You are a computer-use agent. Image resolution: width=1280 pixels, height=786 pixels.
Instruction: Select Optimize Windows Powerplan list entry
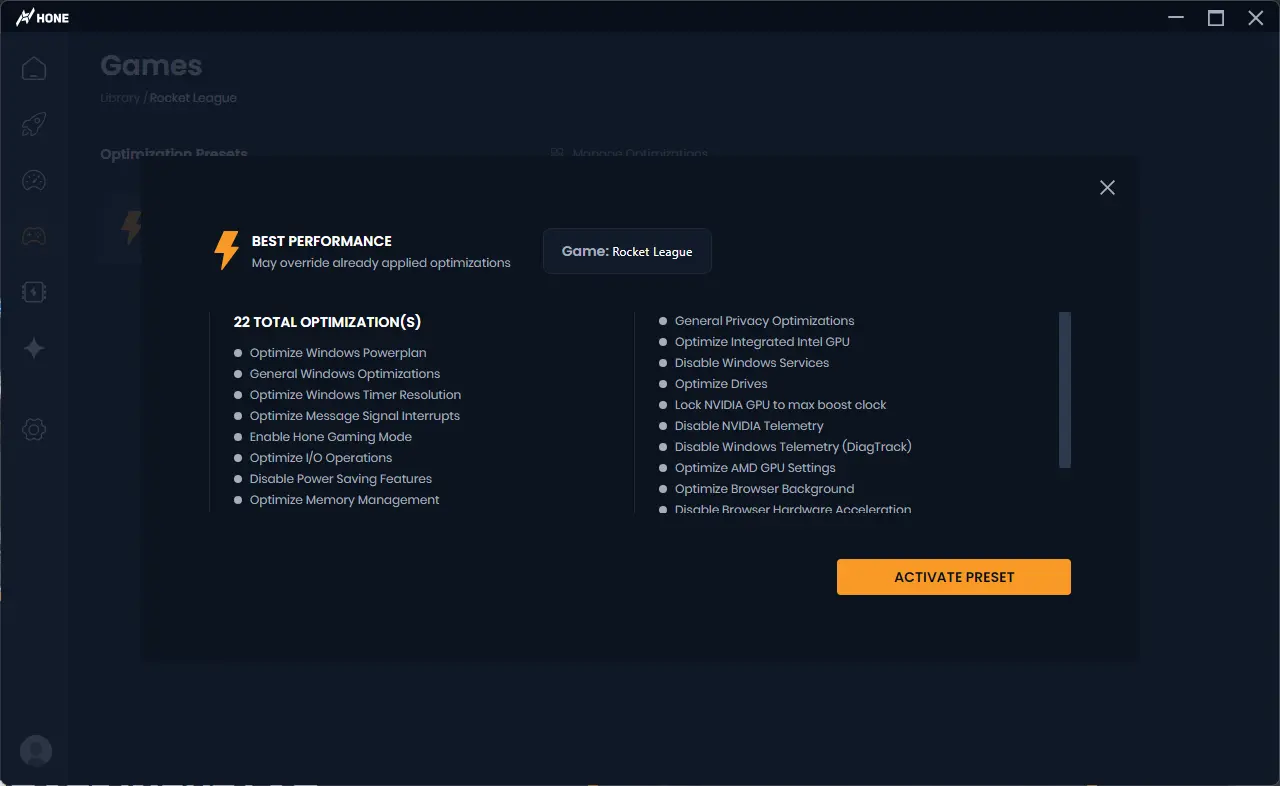click(x=337, y=353)
